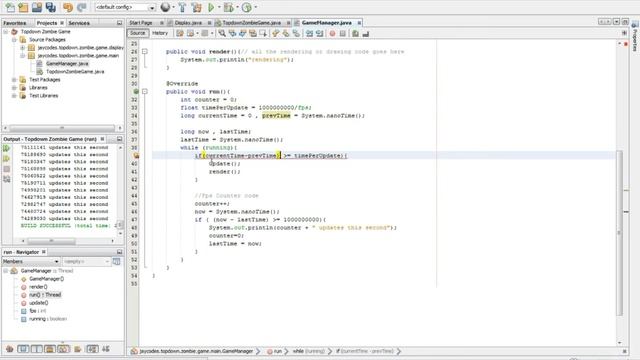The height and width of the screenshot is (360, 640).
Task: Open dropdown arrow beside Profile Project
Action: coord(256,7)
